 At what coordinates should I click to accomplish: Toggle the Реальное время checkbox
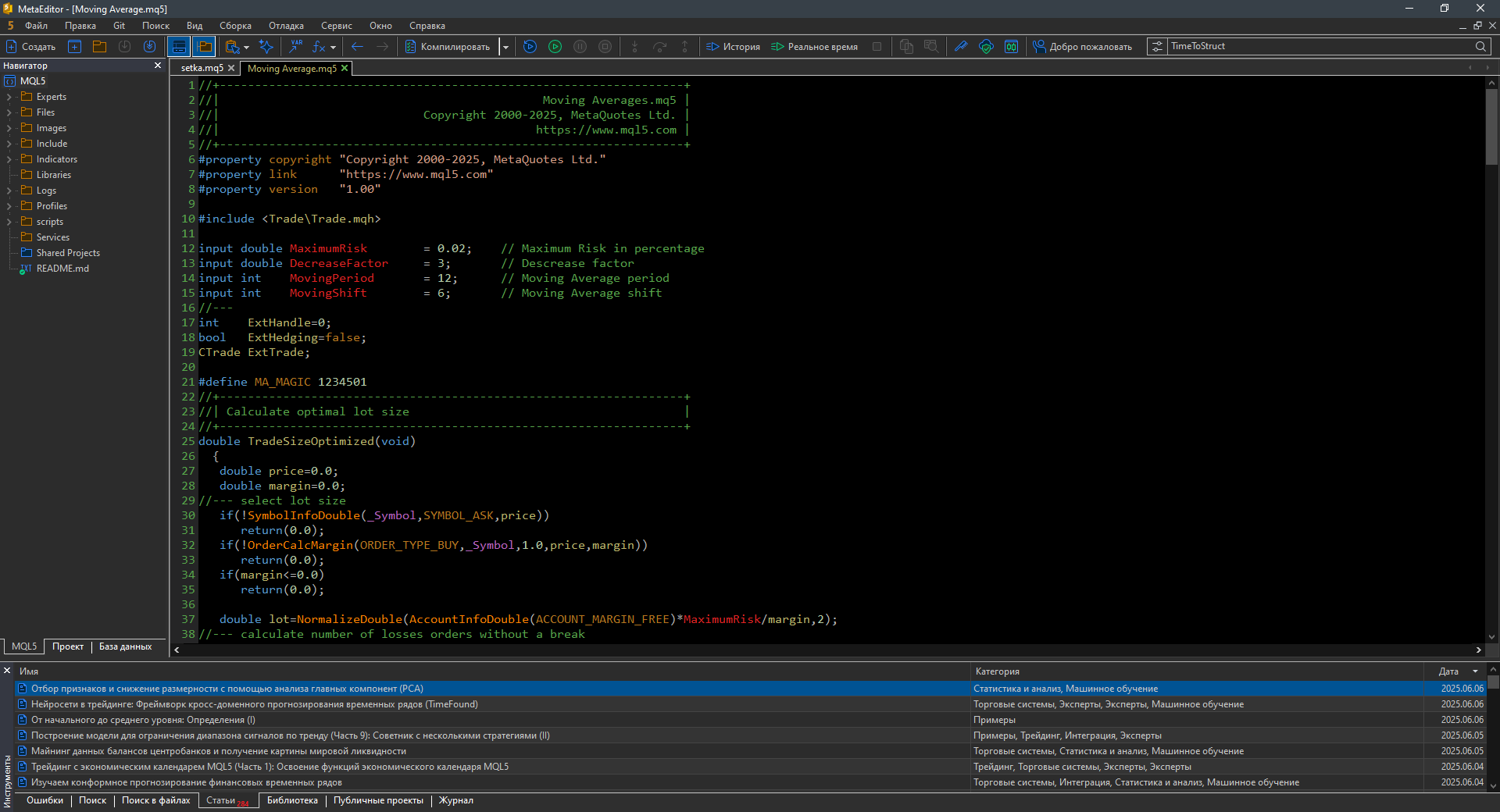877,47
